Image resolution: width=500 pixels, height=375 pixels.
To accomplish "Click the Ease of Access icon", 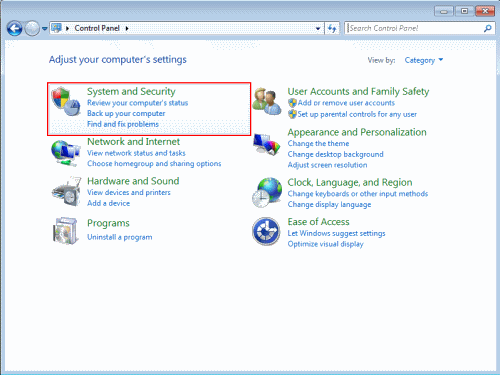I will click(x=266, y=231).
